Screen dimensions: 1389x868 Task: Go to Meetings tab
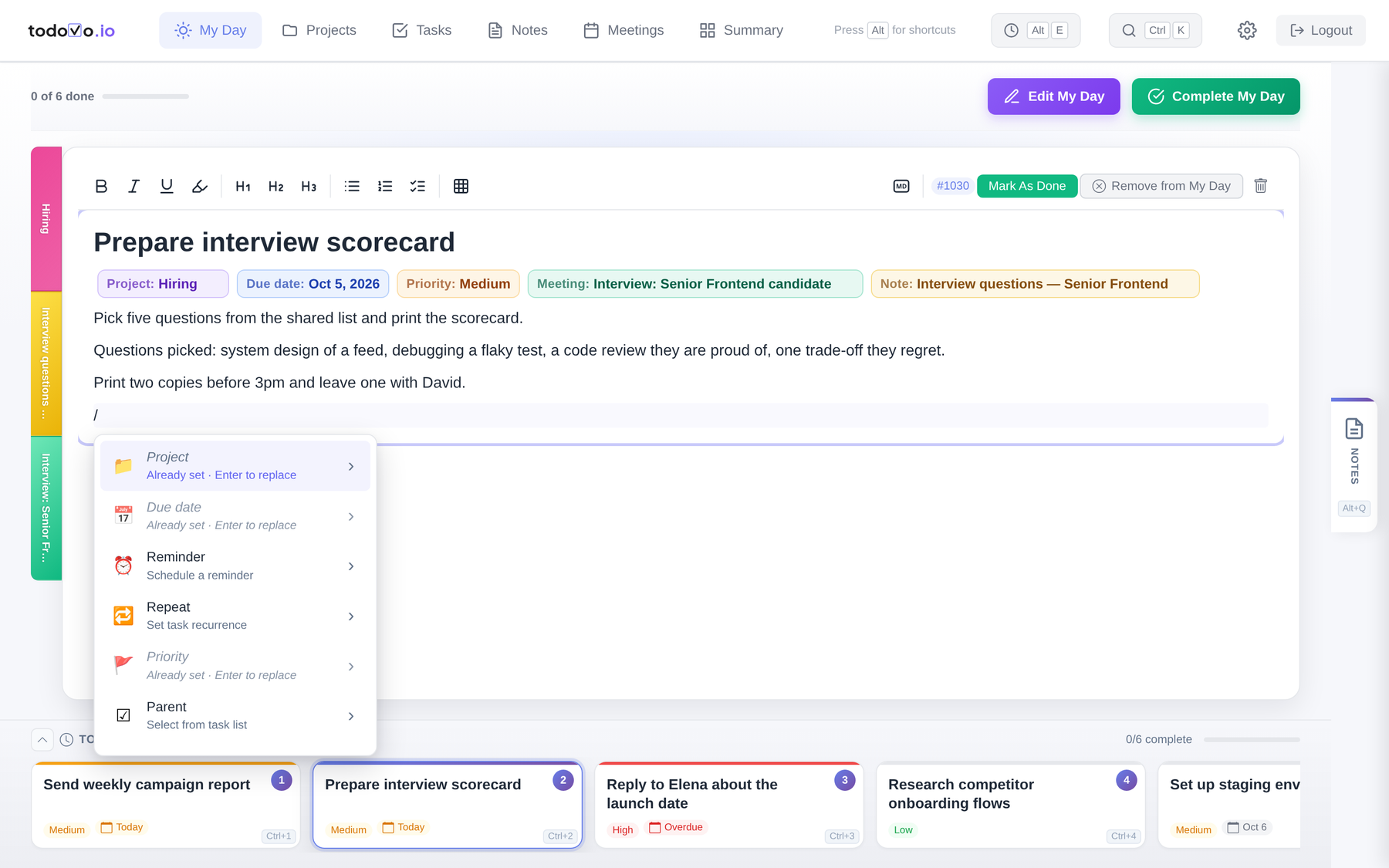[624, 30]
